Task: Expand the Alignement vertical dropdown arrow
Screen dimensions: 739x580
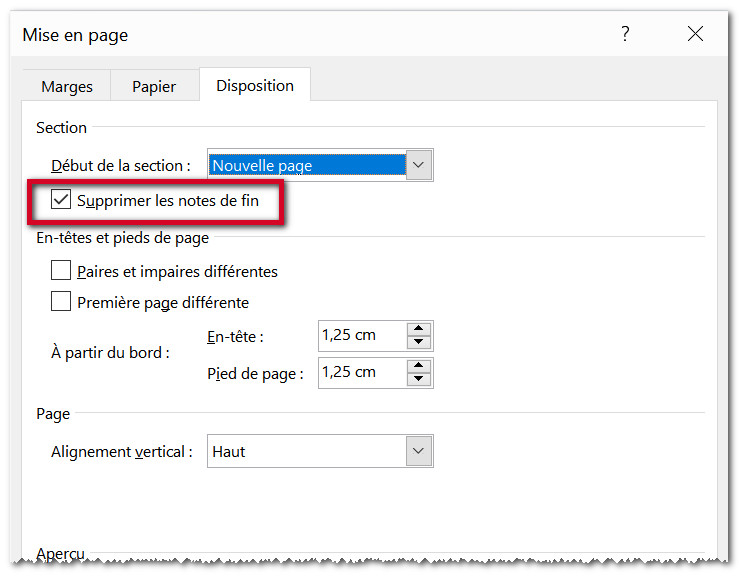Action: 419,452
